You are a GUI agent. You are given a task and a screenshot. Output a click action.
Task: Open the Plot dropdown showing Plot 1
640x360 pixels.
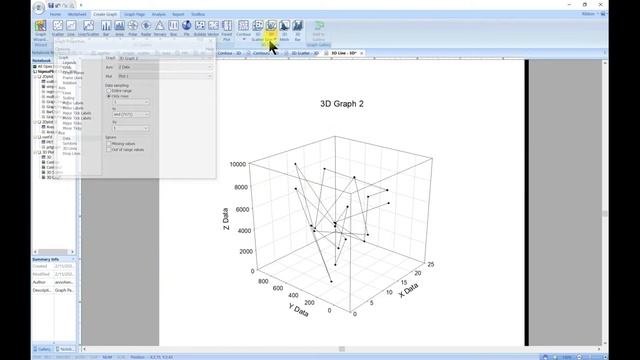tap(165, 76)
